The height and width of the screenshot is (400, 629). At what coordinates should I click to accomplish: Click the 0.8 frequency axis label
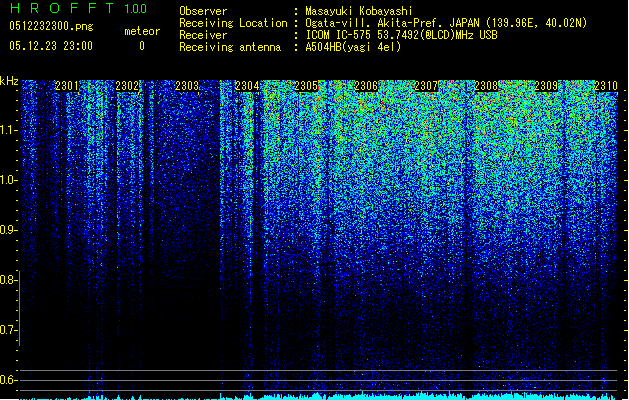[8, 280]
